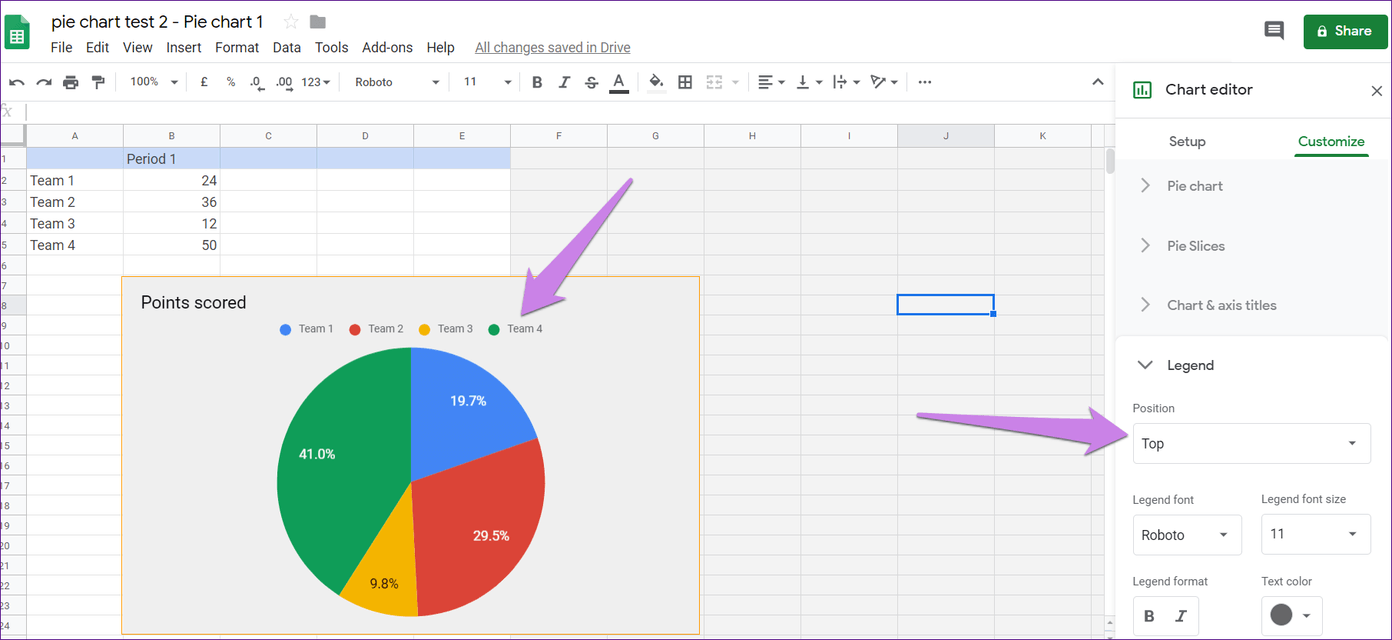
Task: Open the vertical align dropdown
Action: click(808, 82)
